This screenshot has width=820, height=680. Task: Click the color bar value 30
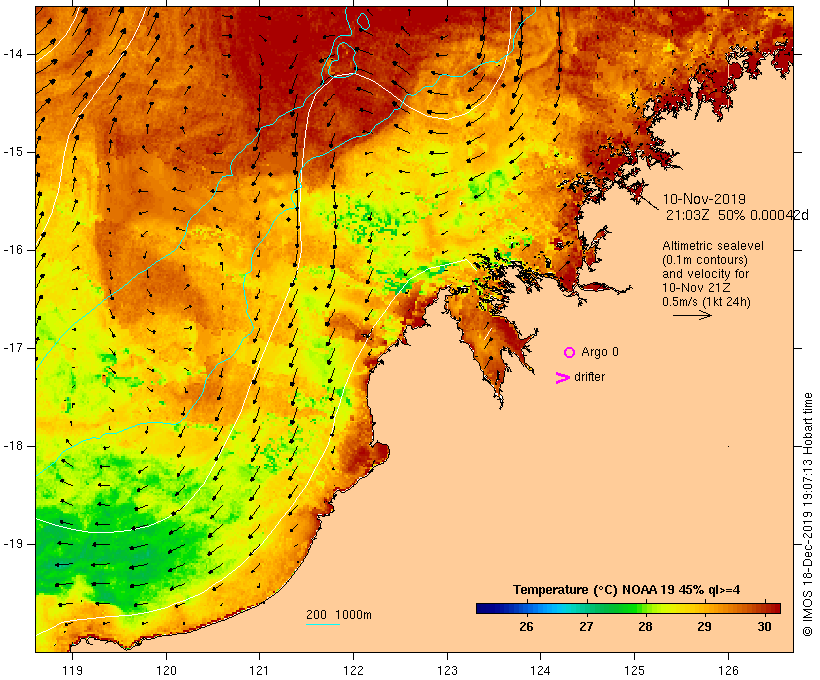pos(764,626)
